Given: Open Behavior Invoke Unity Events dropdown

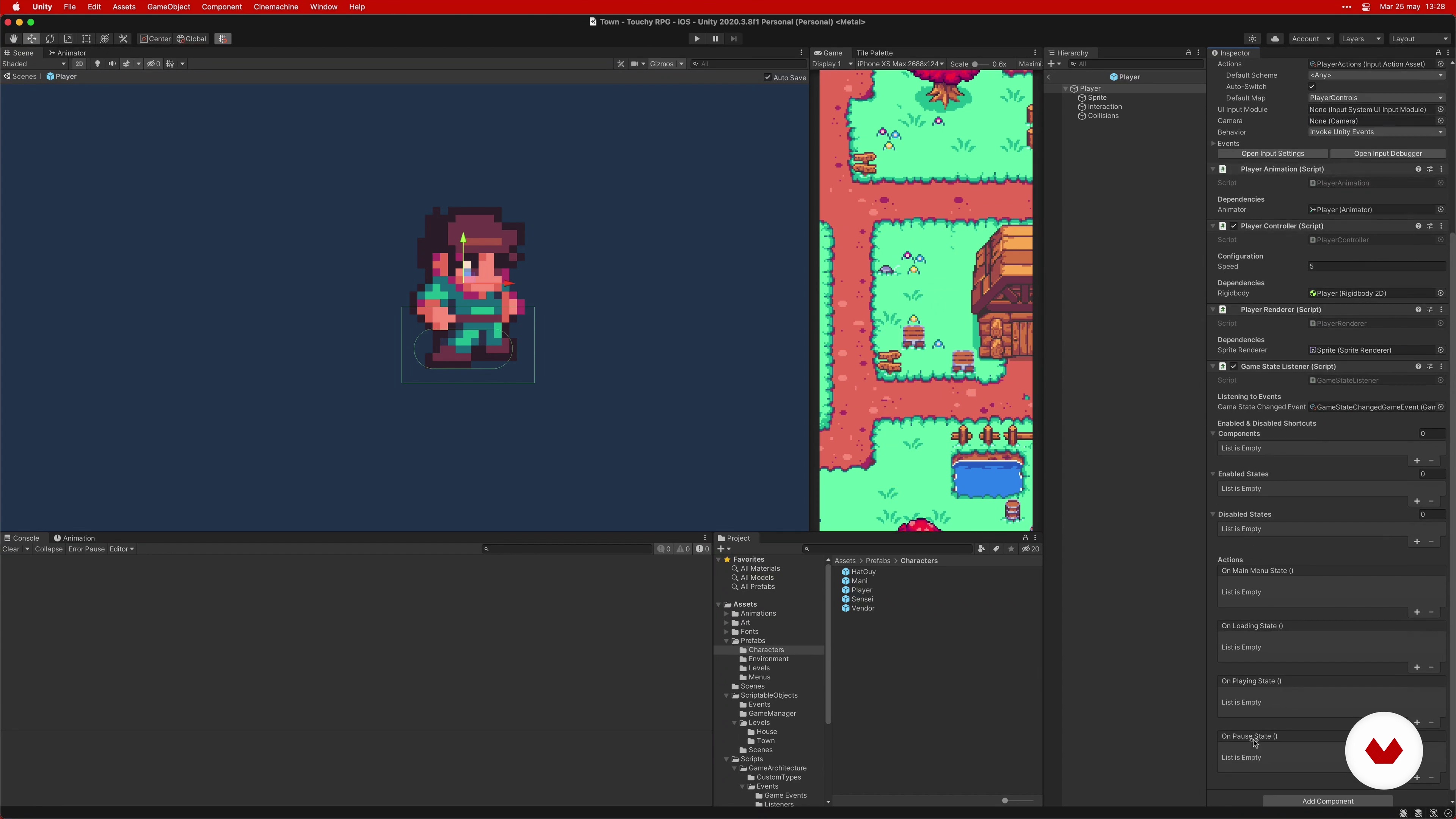Looking at the screenshot, I should pyautogui.click(x=1377, y=132).
